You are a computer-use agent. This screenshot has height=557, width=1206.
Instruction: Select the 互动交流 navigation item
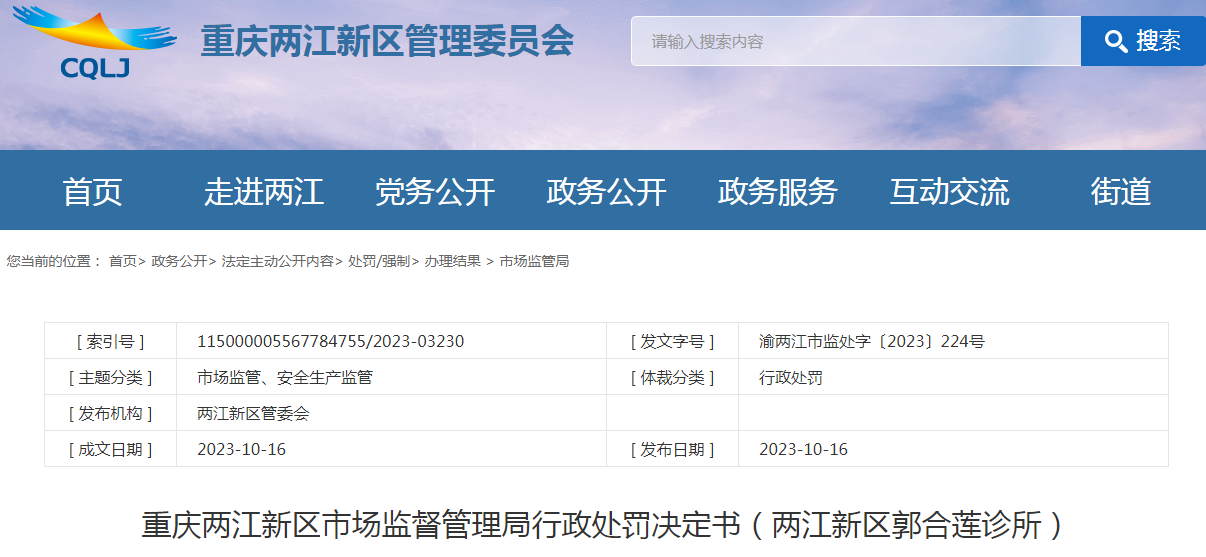pos(949,191)
